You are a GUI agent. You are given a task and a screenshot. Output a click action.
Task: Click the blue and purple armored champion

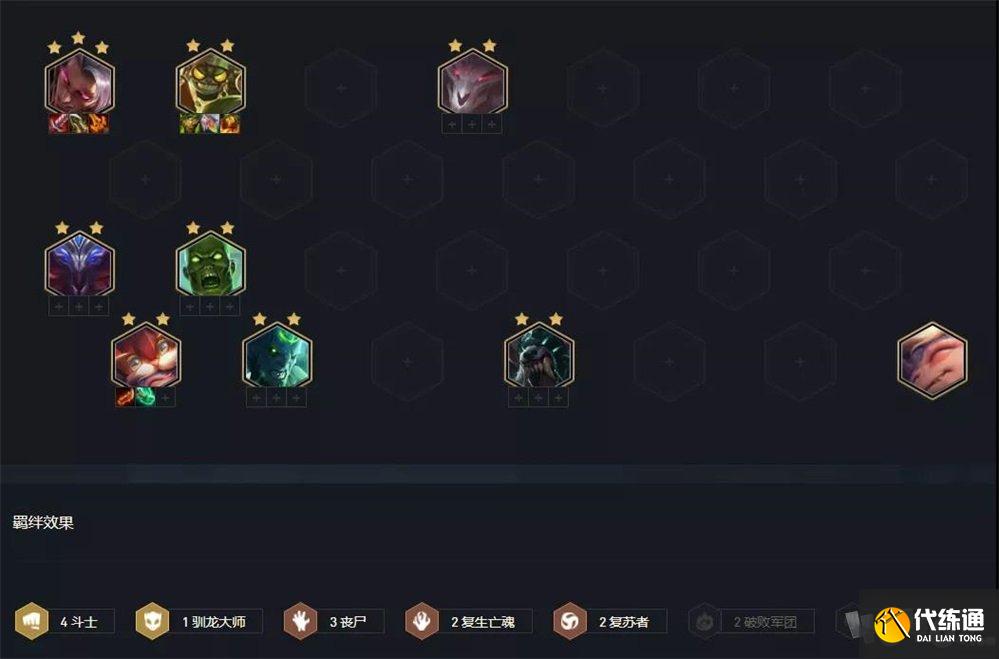coord(80,264)
